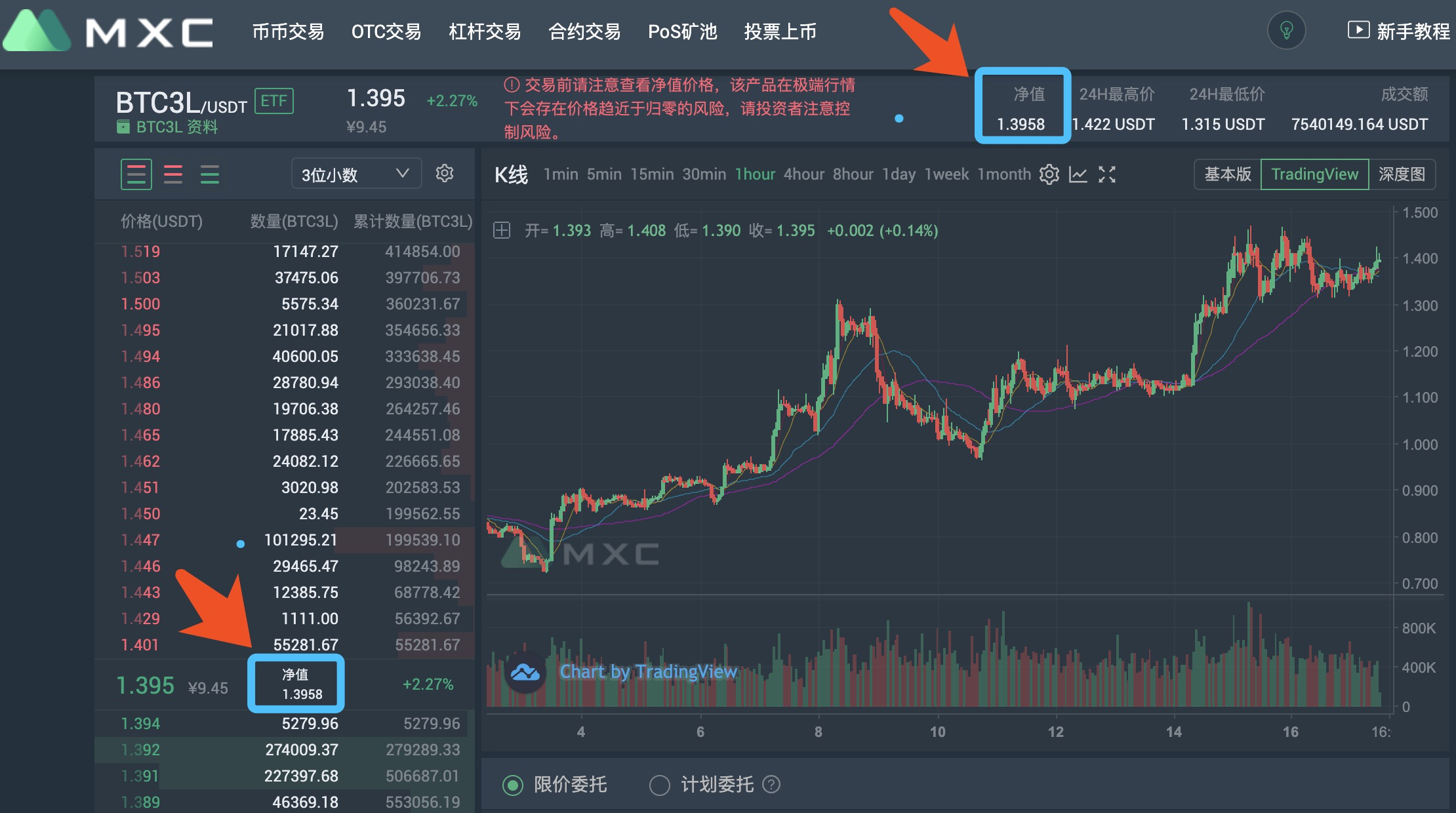Click the ETF badge next to BTC3L/USDT

click(273, 101)
